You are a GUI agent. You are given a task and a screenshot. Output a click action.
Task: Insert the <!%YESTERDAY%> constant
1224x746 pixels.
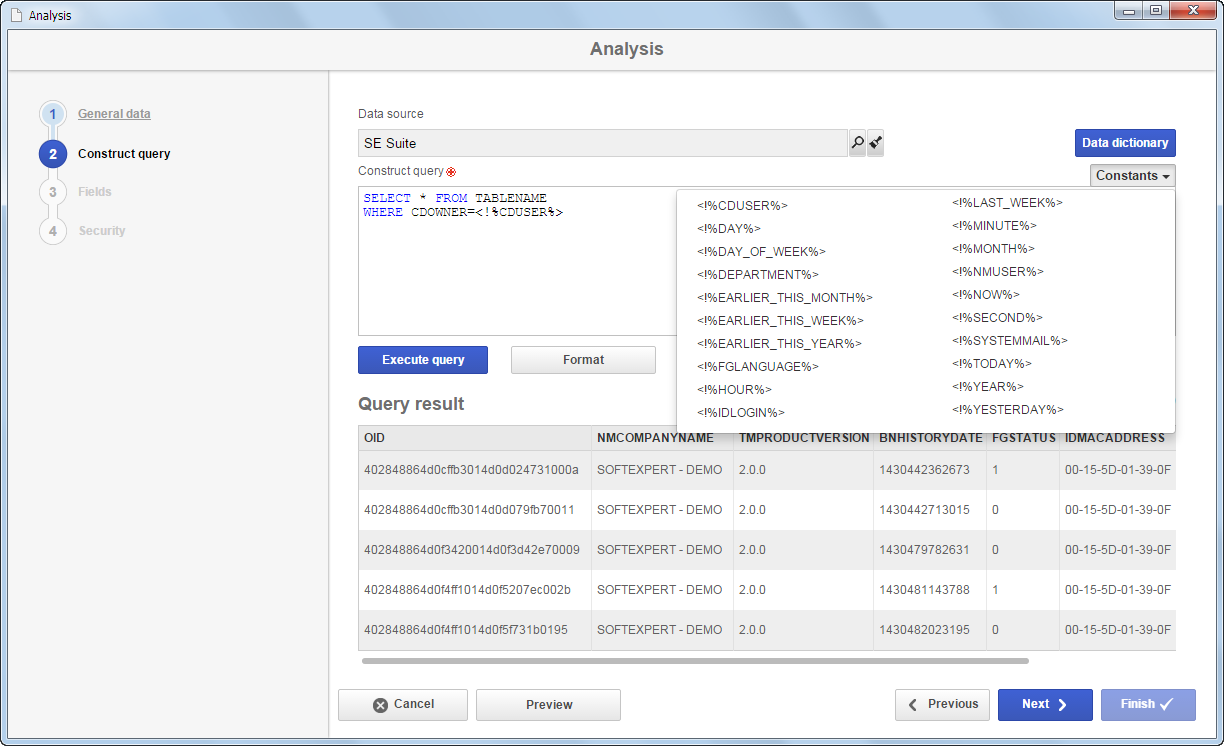(x=1008, y=410)
